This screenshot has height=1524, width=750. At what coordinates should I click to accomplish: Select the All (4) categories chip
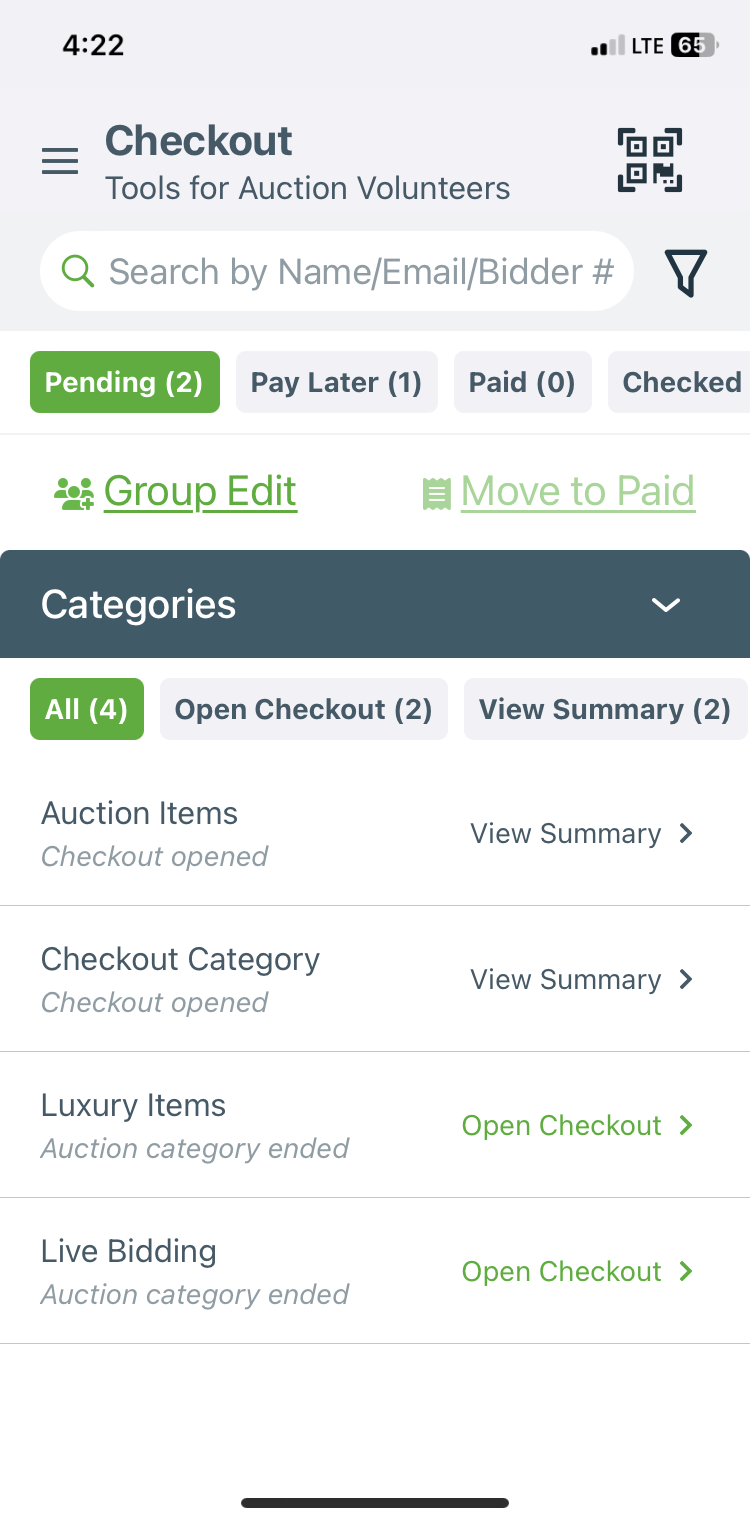coord(87,709)
